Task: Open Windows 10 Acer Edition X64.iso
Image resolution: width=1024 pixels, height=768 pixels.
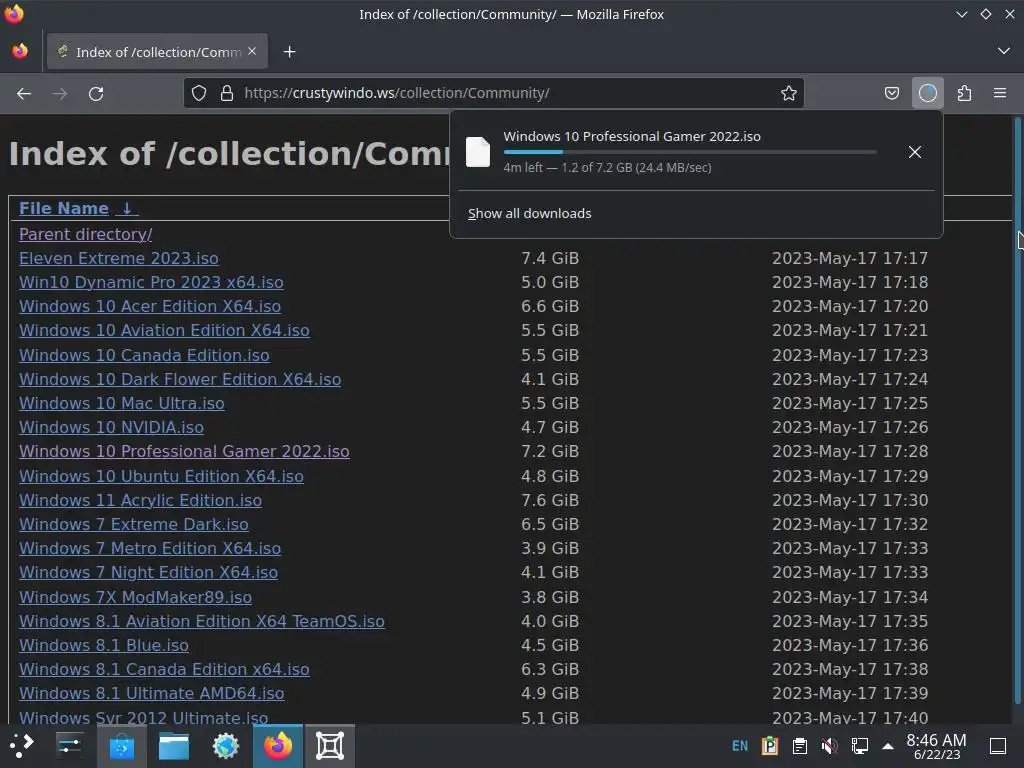Action: click(x=150, y=306)
